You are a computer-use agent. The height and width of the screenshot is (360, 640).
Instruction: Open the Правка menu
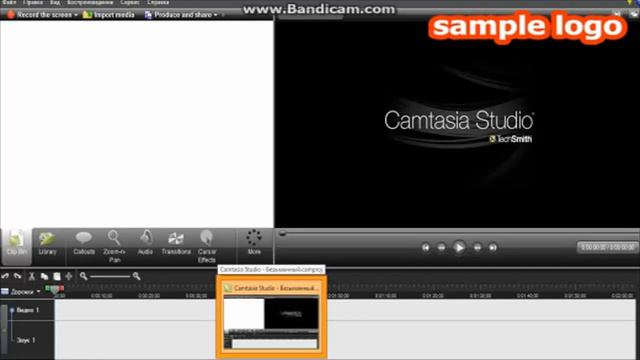pos(33,2)
